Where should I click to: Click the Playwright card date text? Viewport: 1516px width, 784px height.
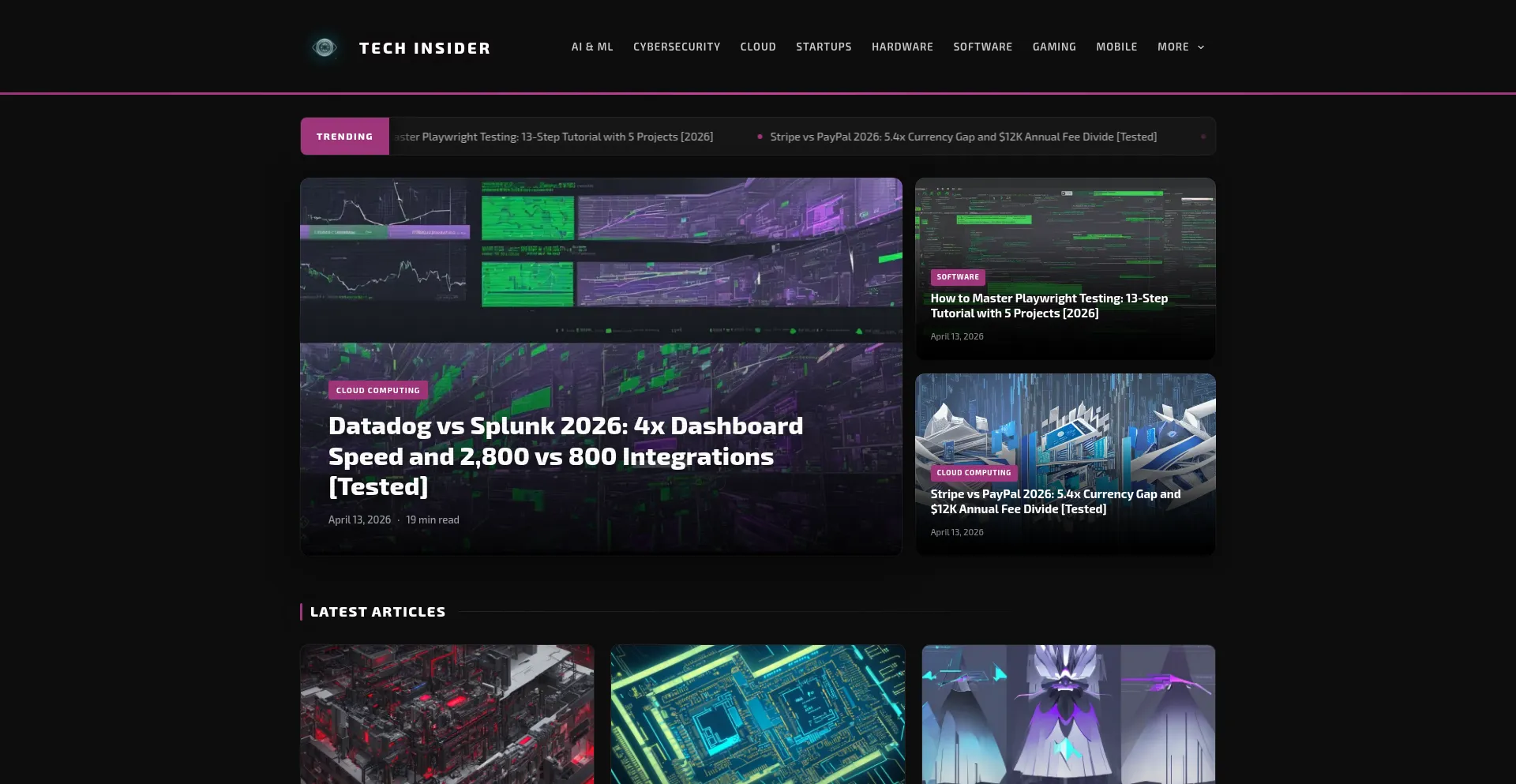tap(957, 336)
